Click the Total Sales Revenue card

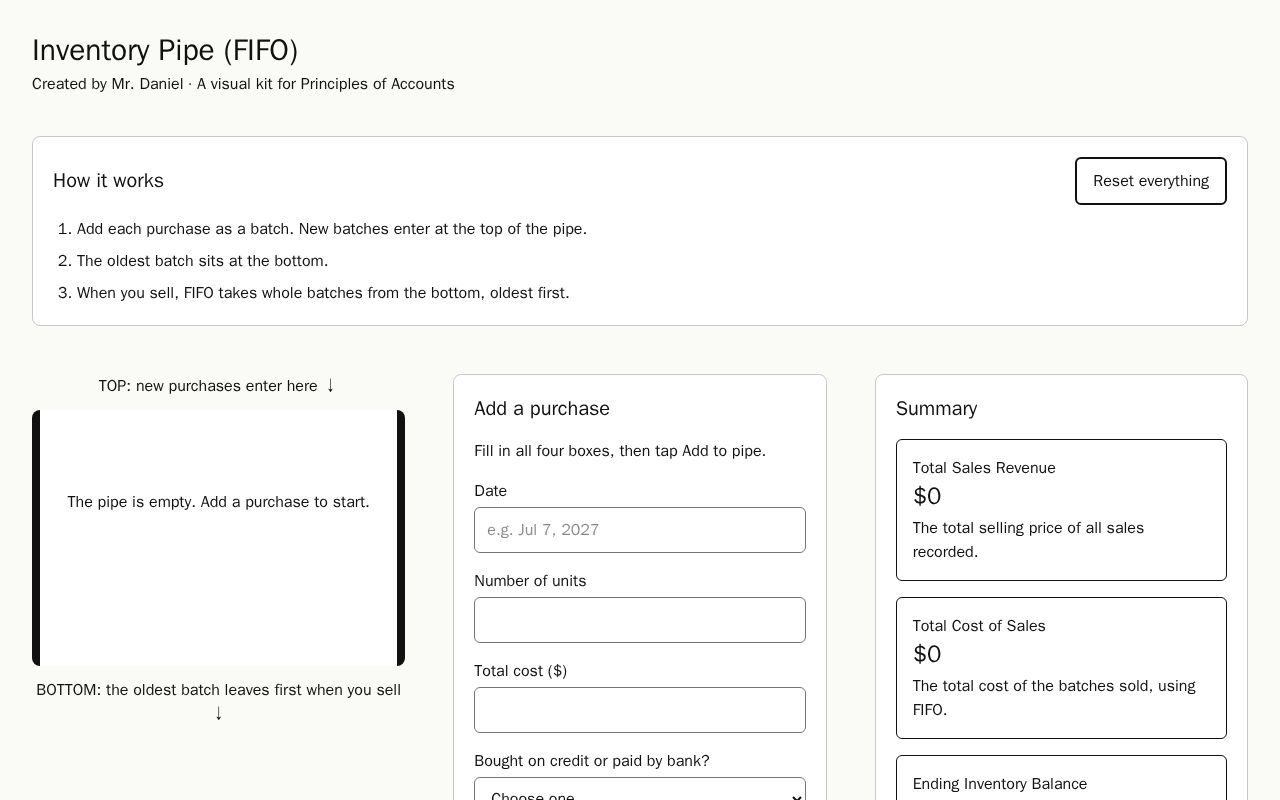1061,510
